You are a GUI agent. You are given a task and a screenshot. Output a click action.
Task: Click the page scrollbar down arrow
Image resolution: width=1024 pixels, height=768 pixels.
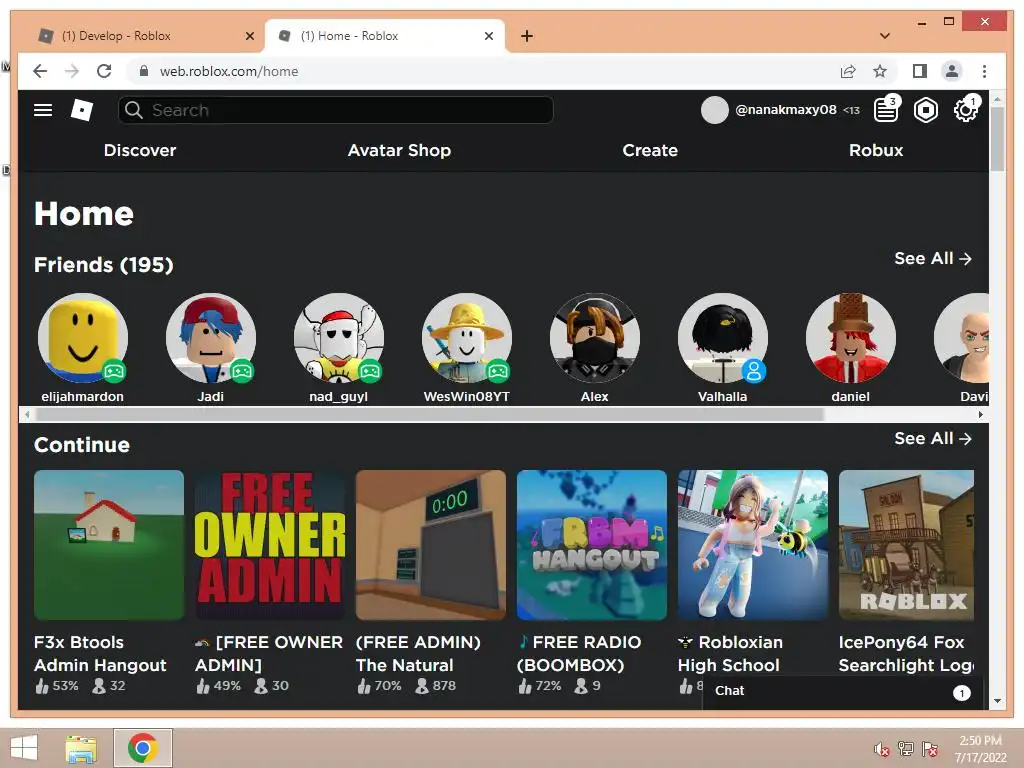(x=997, y=701)
